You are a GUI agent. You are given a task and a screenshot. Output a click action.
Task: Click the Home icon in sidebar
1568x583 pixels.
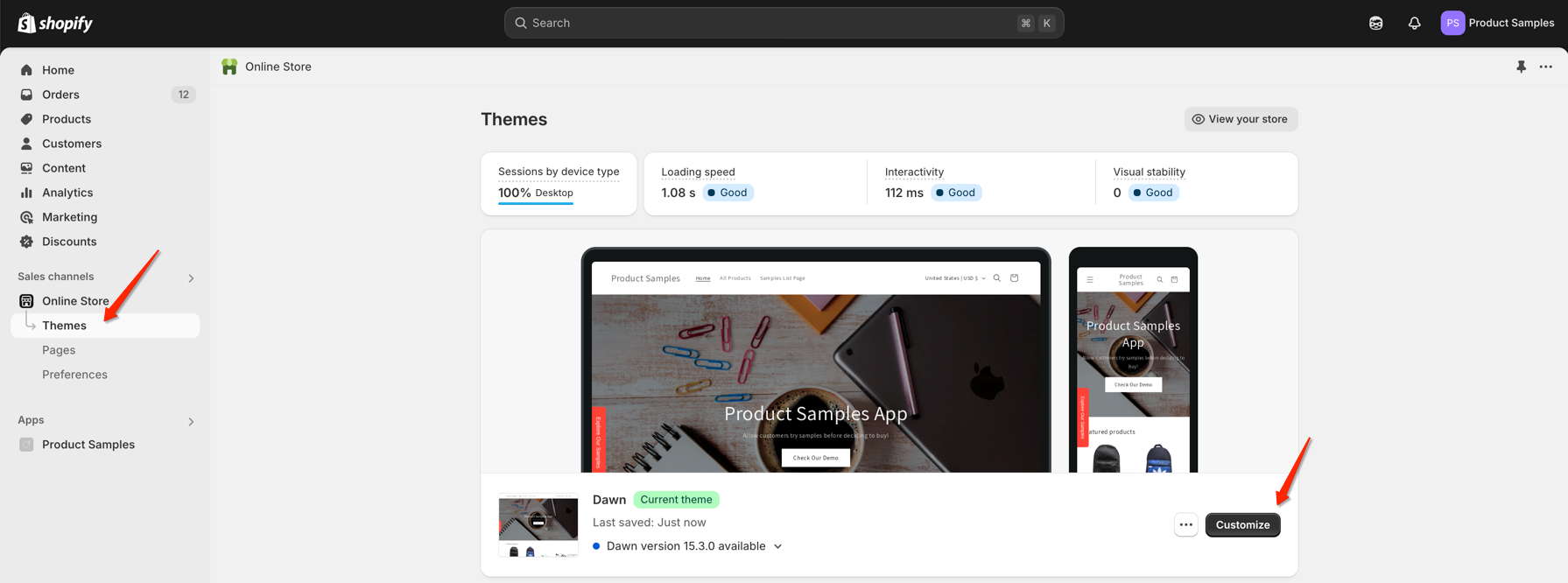26,70
